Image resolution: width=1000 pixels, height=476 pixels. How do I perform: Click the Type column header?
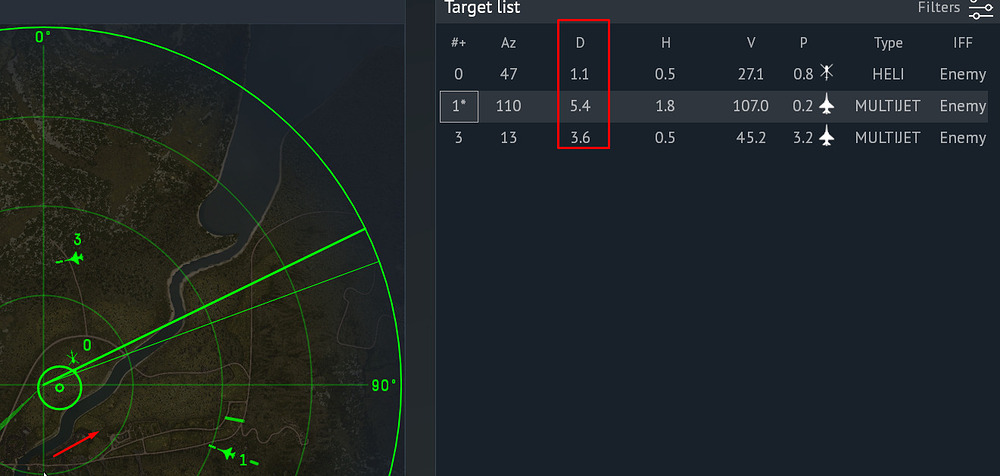[888, 43]
